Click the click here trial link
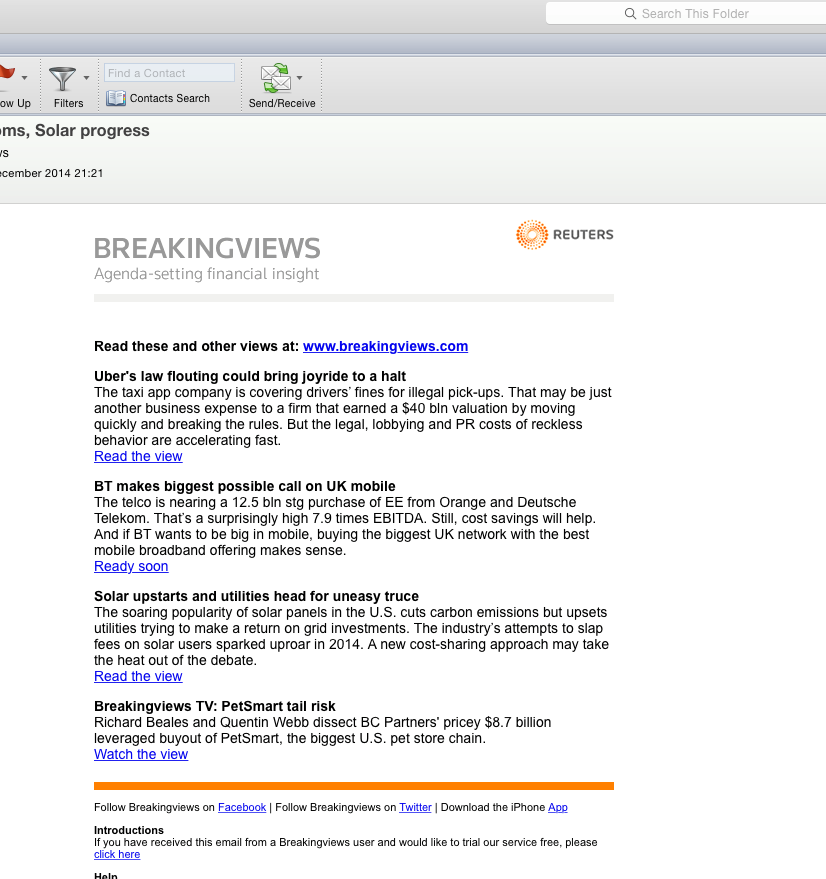Viewport: 826px width, 879px height. pyautogui.click(x=117, y=854)
